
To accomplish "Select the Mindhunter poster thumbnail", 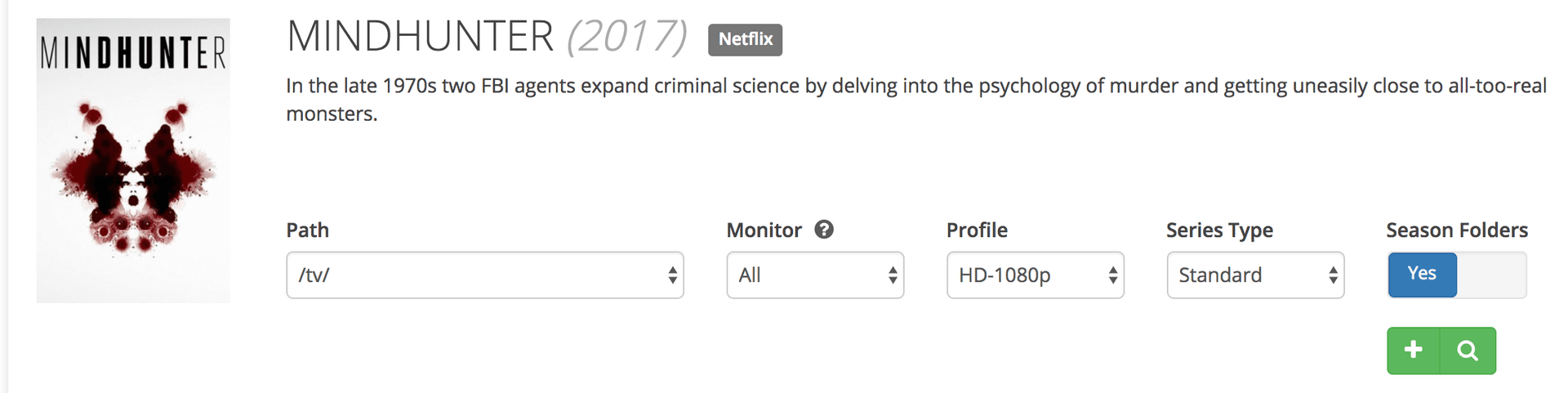I will [x=133, y=161].
